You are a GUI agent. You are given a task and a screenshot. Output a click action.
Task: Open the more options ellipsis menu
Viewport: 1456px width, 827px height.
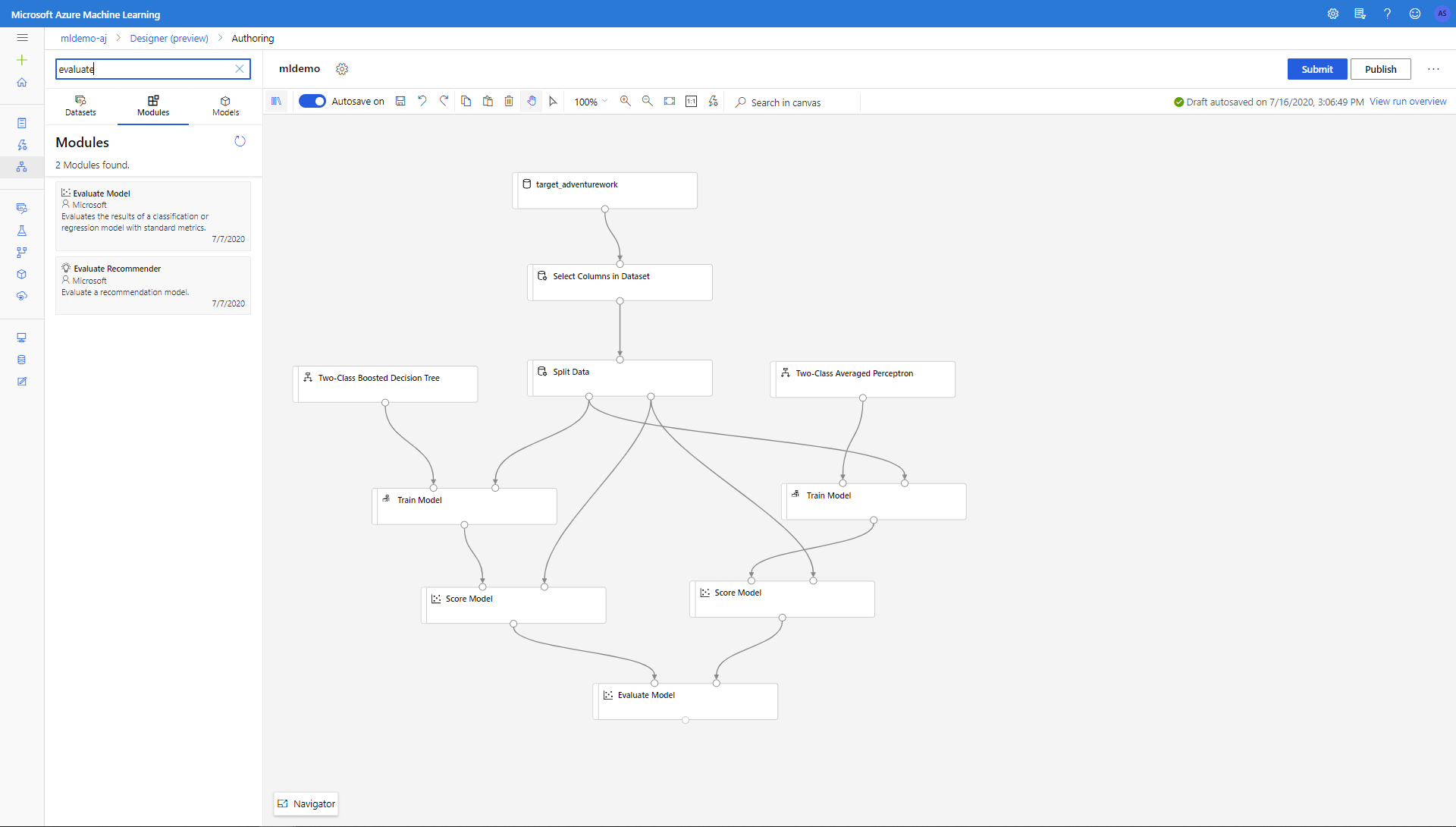pos(1433,69)
